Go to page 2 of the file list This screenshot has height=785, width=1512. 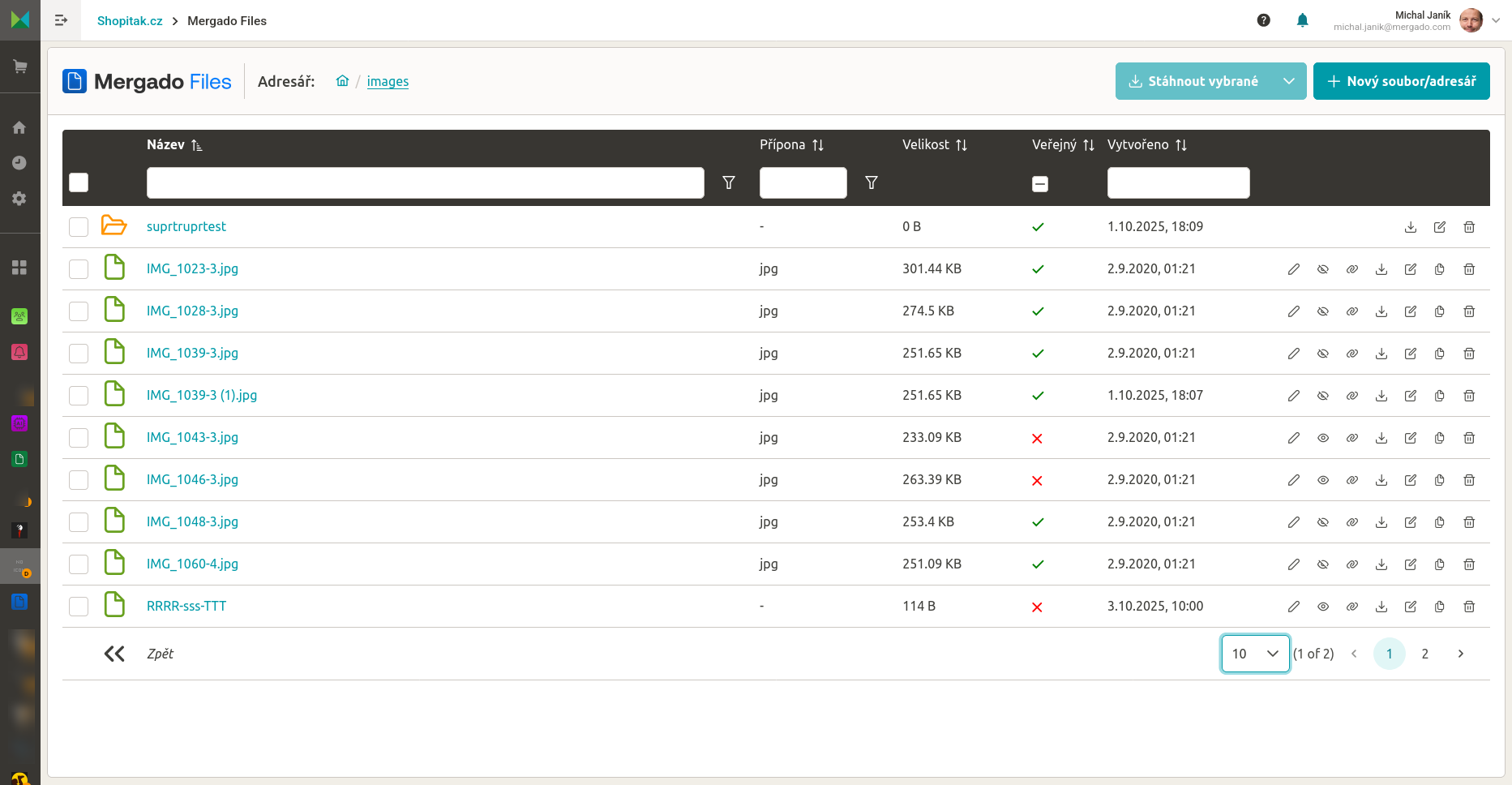1424,654
